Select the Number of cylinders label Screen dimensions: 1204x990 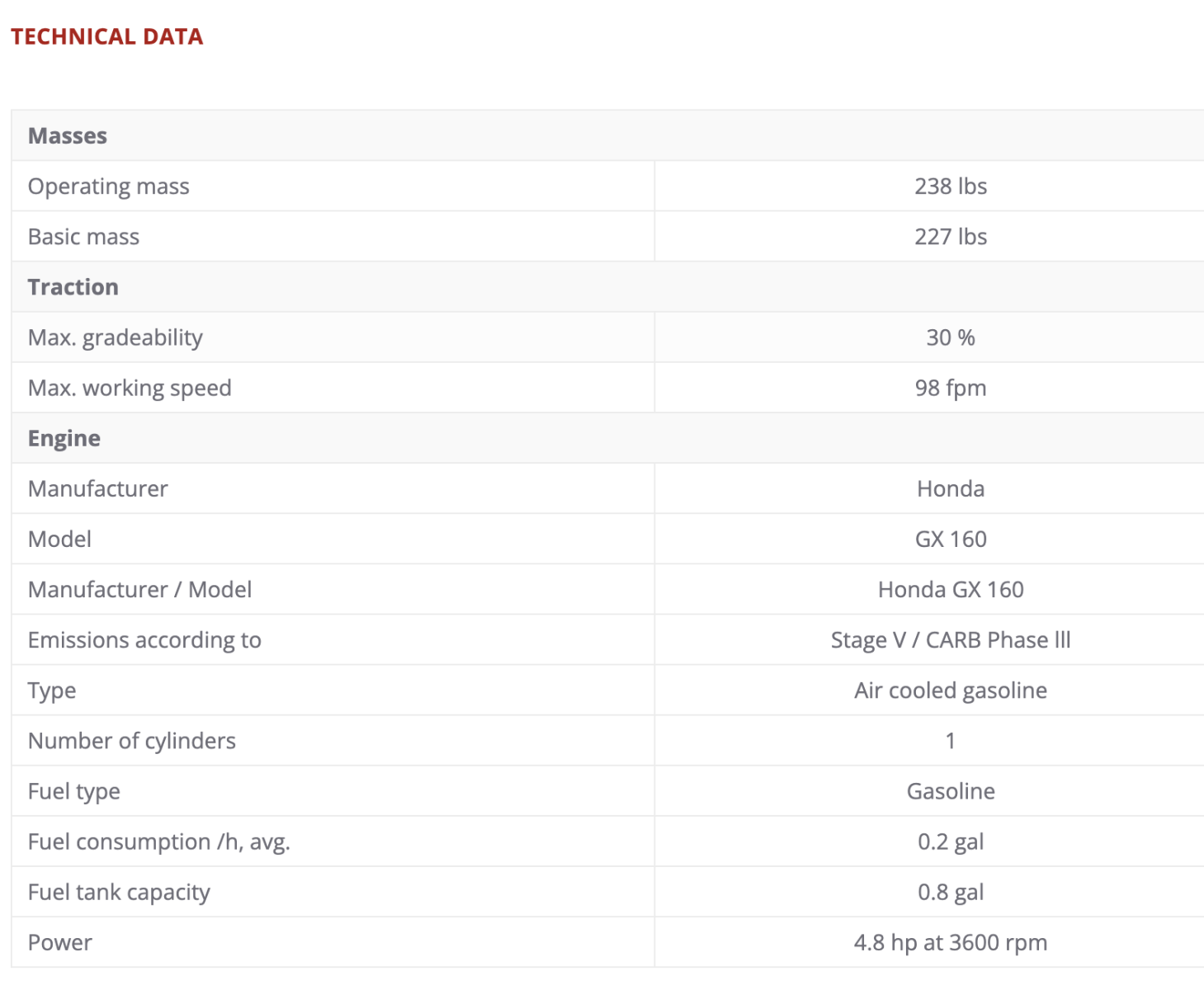pyautogui.click(x=131, y=741)
